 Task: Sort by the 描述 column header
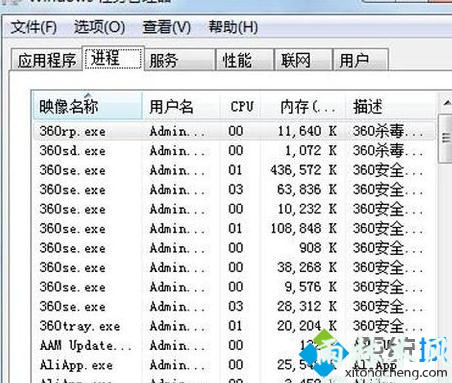click(x=391, y=107)
